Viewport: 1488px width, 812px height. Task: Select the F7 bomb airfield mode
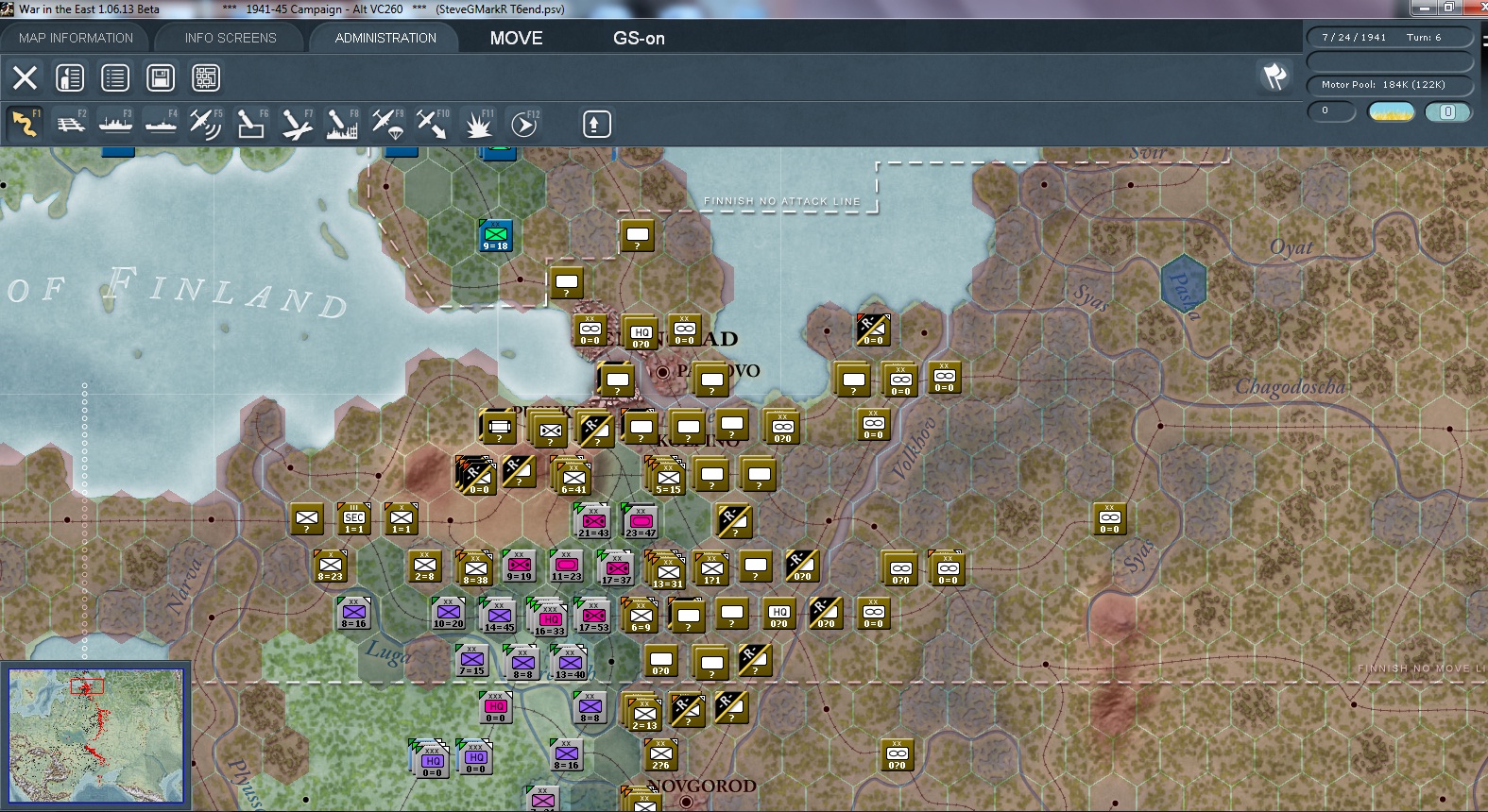297,124
